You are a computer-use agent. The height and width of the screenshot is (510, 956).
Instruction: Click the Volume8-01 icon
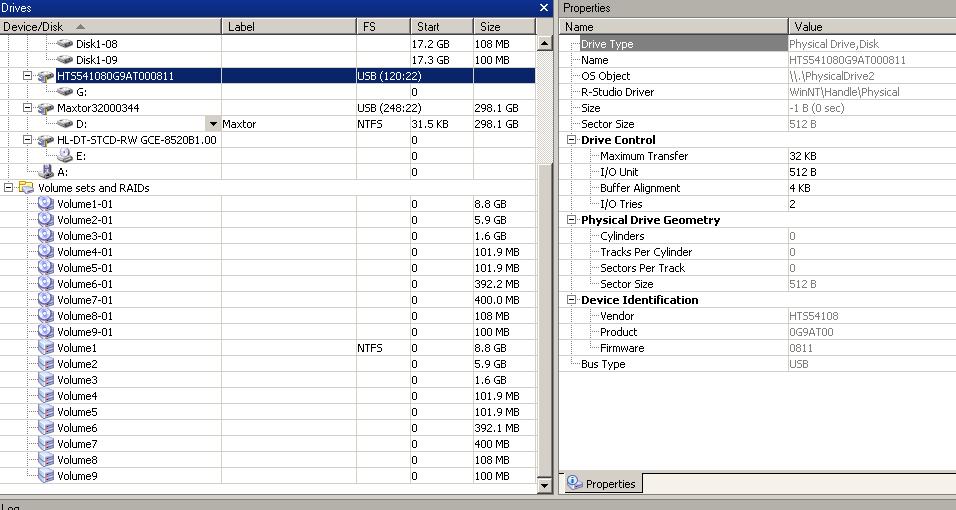[46, 315]
